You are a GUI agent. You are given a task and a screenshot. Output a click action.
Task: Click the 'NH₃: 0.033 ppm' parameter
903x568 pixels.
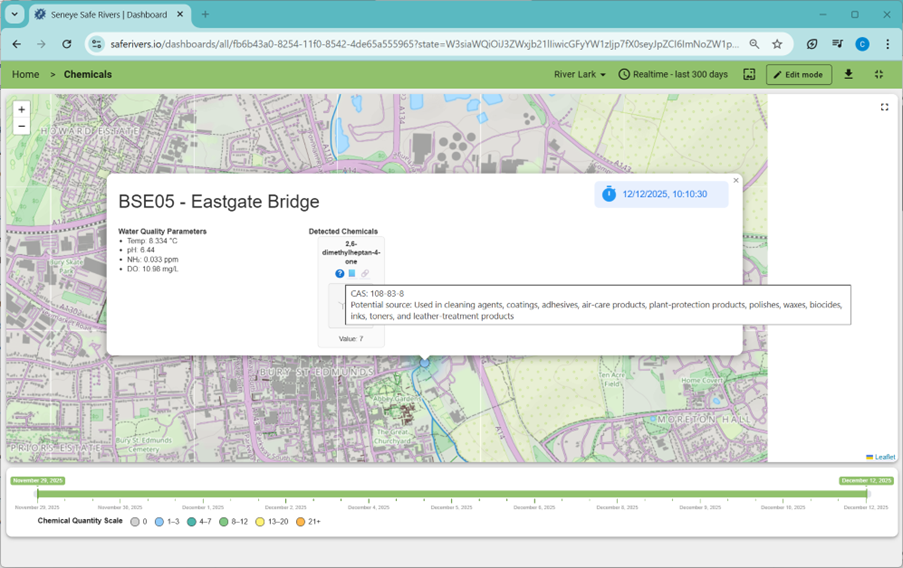pyautogui.click(x=153, y=260)
